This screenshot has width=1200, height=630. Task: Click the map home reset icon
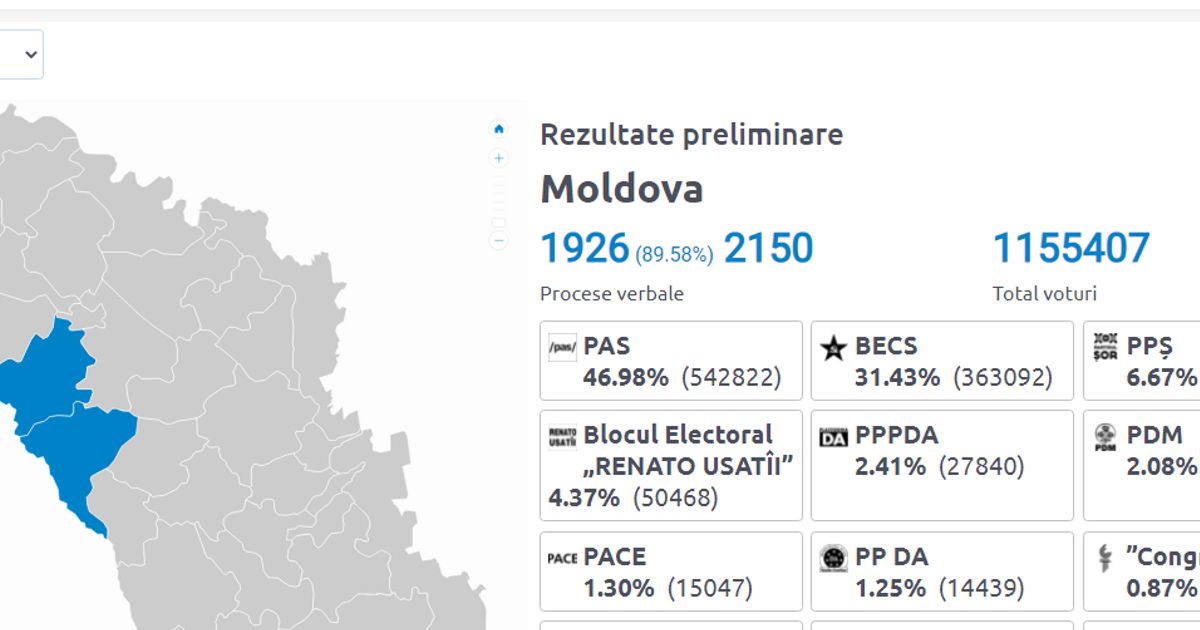point(499,129)
